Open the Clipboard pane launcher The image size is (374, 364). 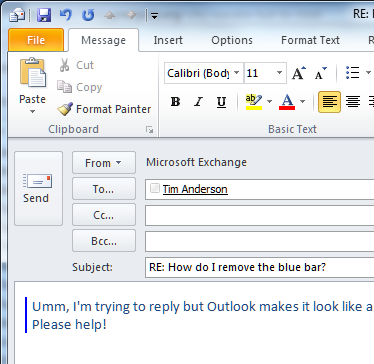(x=150, y=130)
